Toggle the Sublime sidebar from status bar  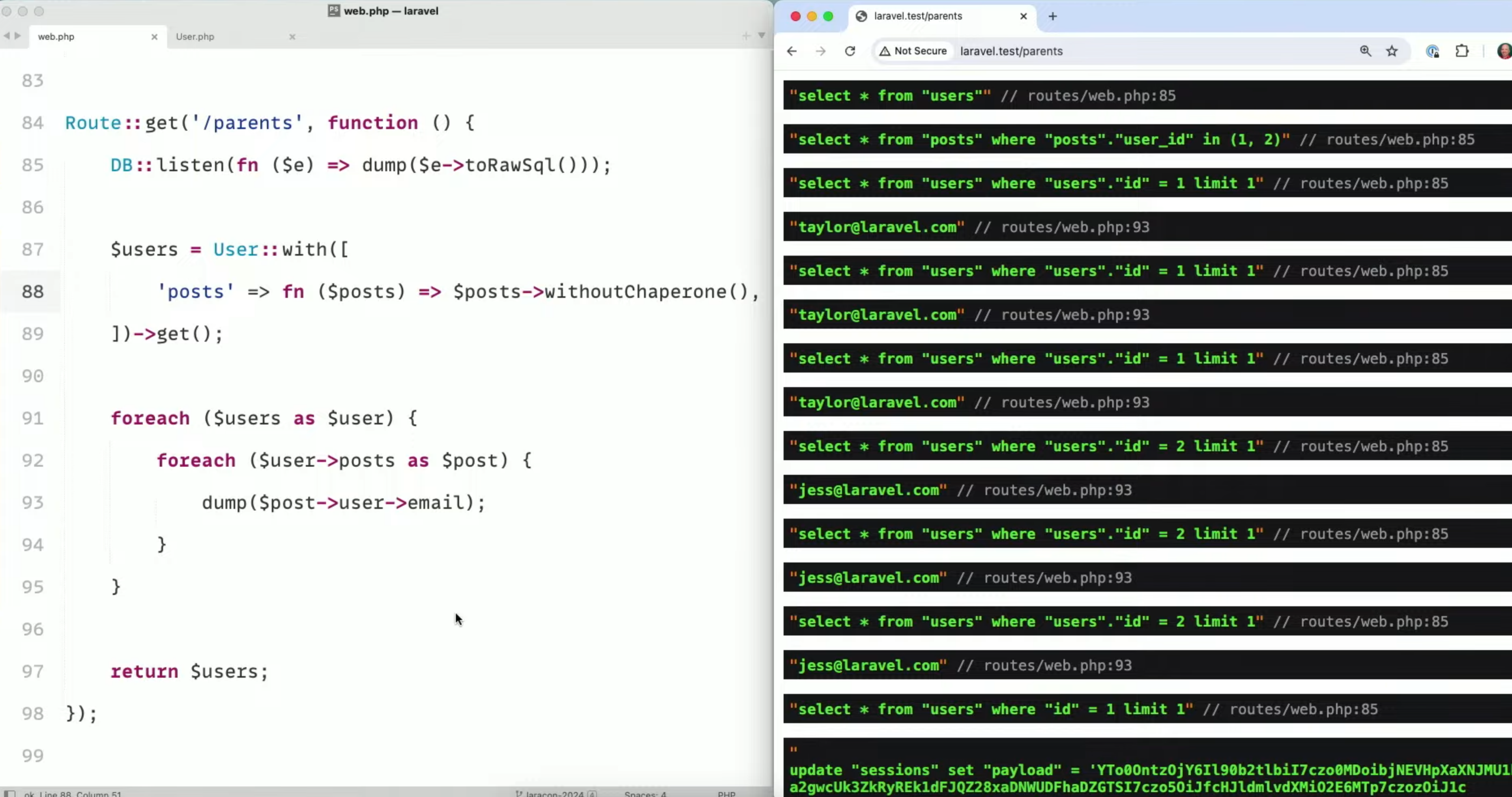coord(10,794)
